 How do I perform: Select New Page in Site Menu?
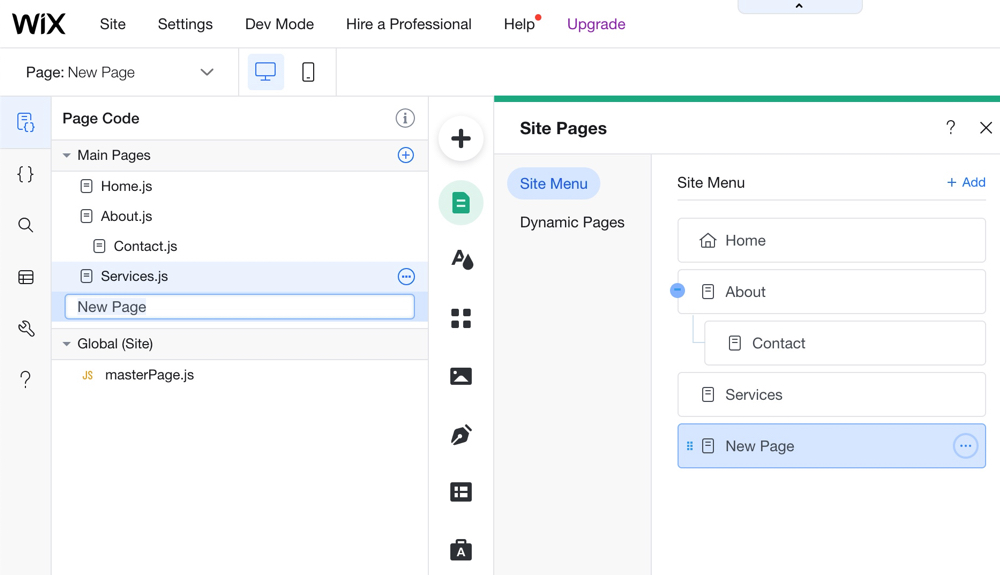coord(832,446)
